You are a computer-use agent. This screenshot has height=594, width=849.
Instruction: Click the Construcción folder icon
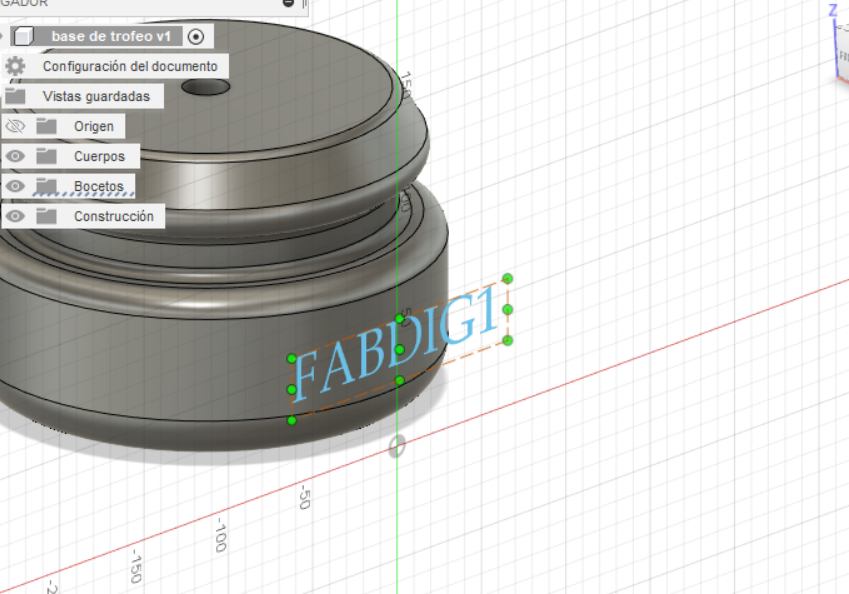(x=46, y=216)
